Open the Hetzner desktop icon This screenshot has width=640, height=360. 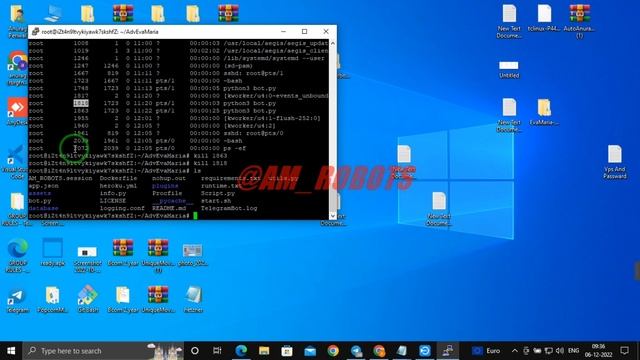[x=193, y=299]
